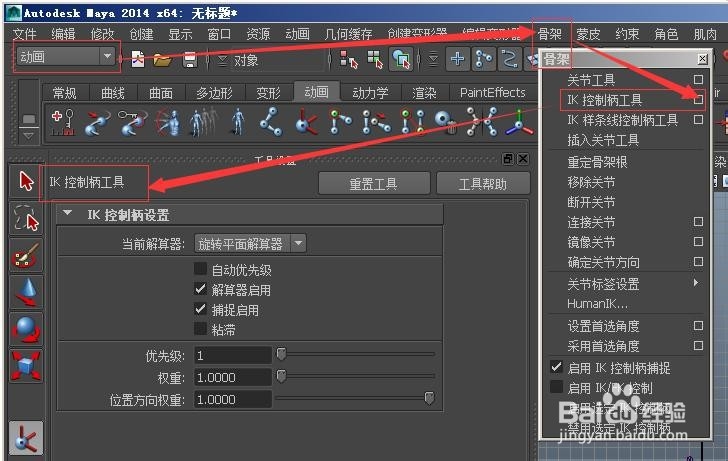Choose the Paint Selection brush tool
This screenshot has width=728, height=461.
point(26,255)
